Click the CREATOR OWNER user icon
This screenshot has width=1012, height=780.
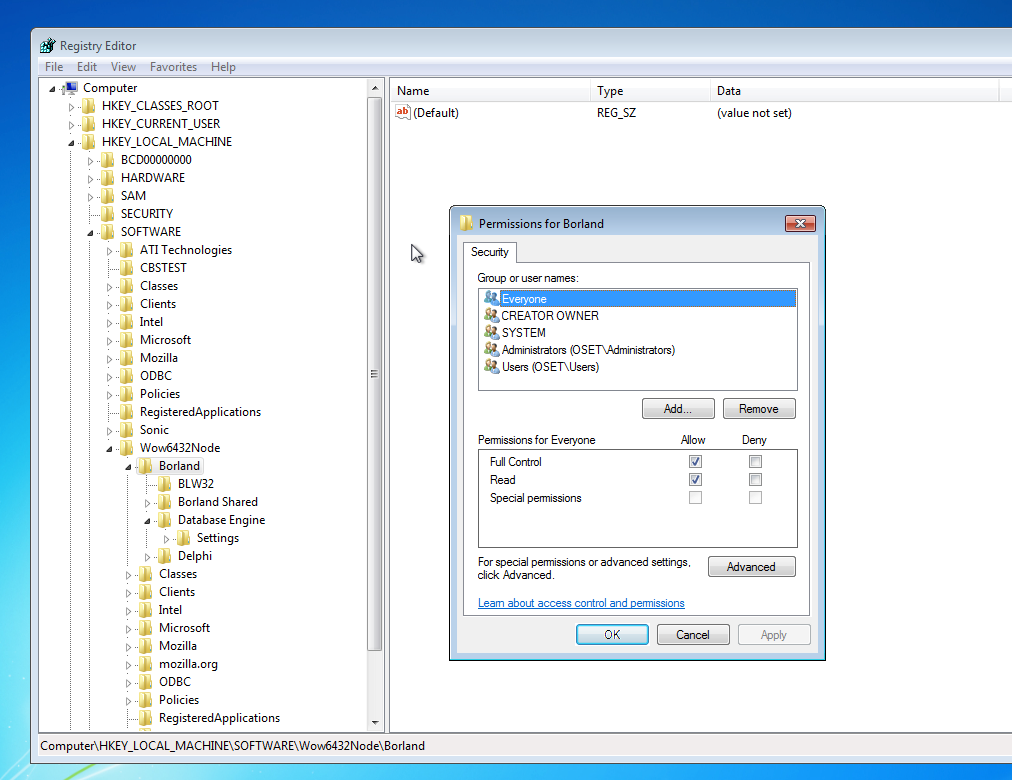pos(492,315)
